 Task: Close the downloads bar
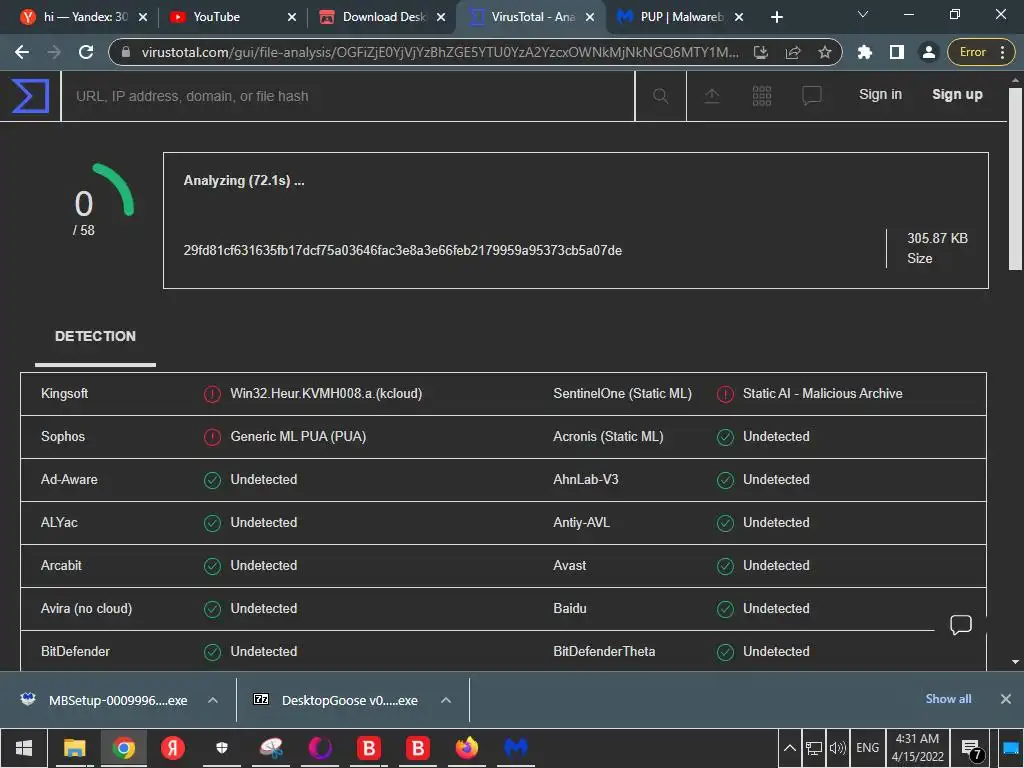pos(1006,699)
